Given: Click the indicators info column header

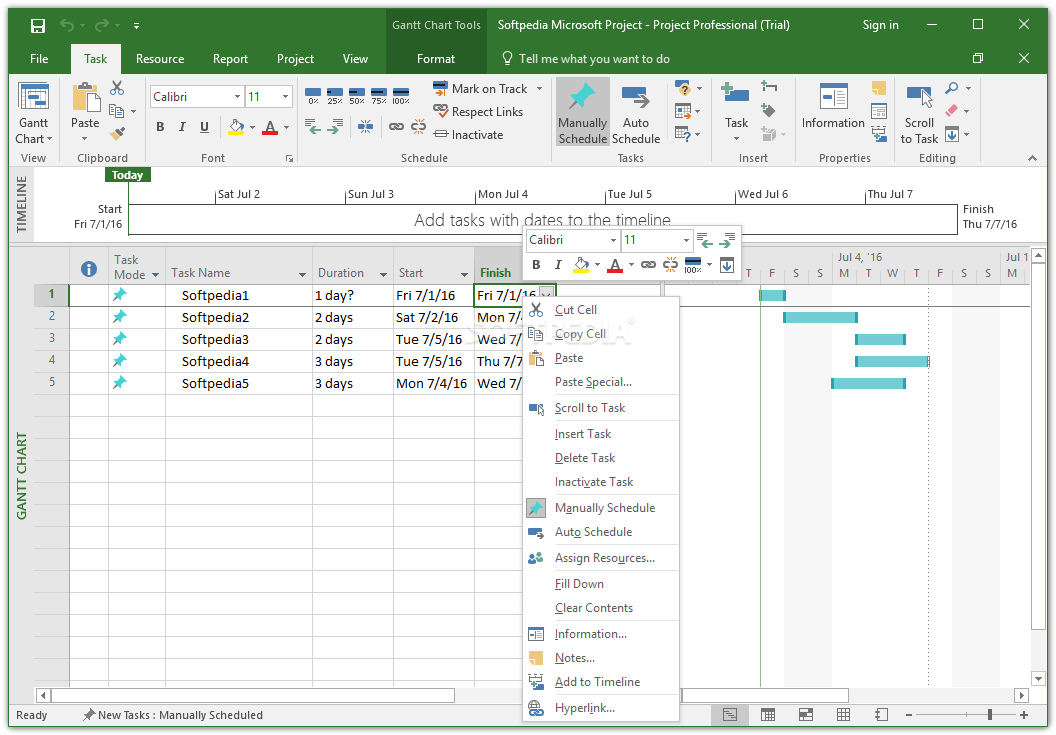Looking at the screenshot, I should (x=89, y=269).
